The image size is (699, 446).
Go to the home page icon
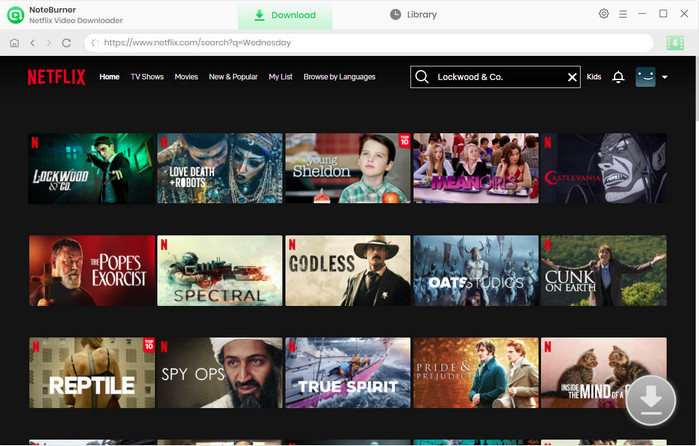14,43
